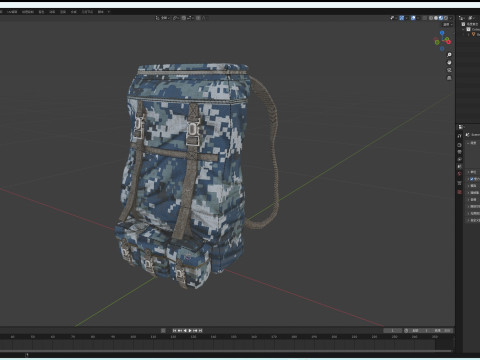Screen dimensions: 480x360
Task: Toggle viewport gizmos display
Action: 402,18
